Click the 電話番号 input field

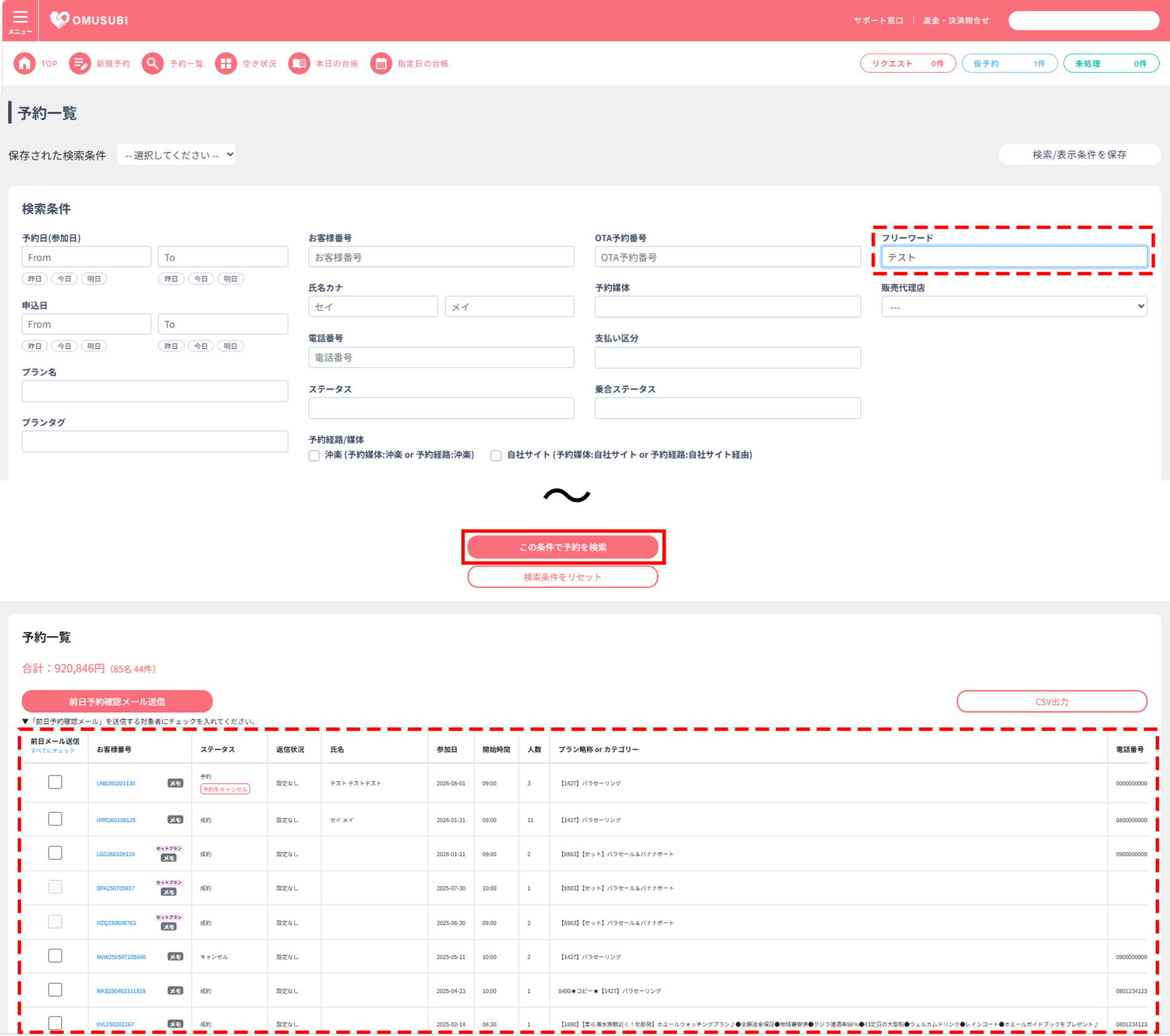click(441, 358)
